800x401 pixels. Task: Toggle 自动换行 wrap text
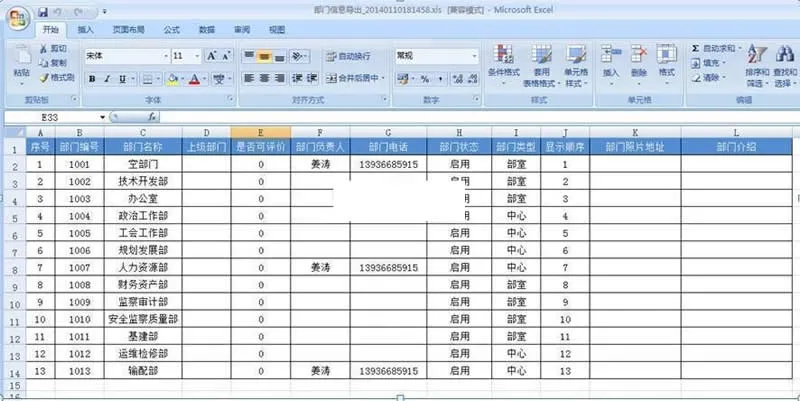[x=349, y=56]
